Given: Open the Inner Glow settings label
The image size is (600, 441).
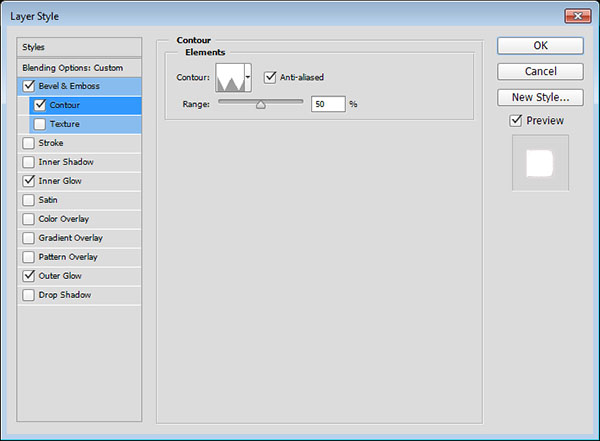Looking at the screenshot, I should tap(60, 181).
